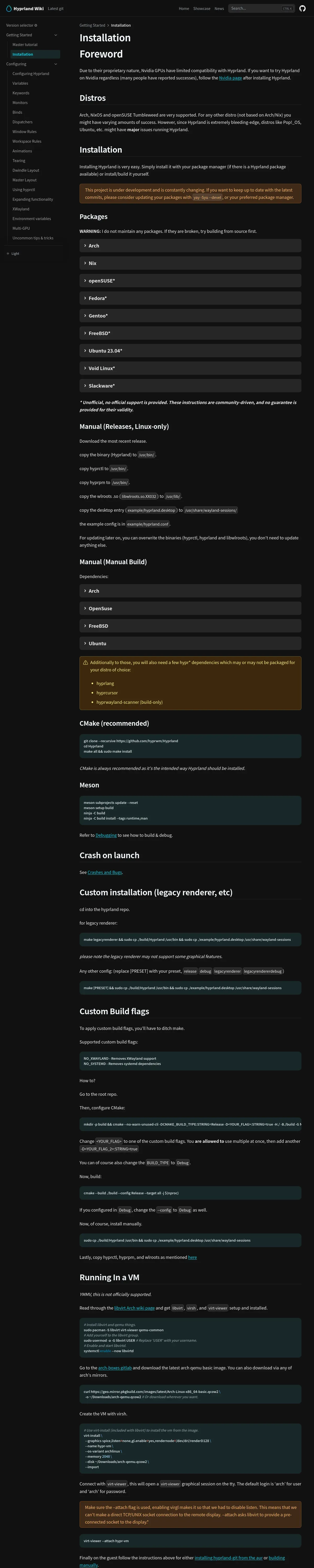
Task: Open the Showcase navigation item
Action: pyautogui.click(x=202, y=9)
